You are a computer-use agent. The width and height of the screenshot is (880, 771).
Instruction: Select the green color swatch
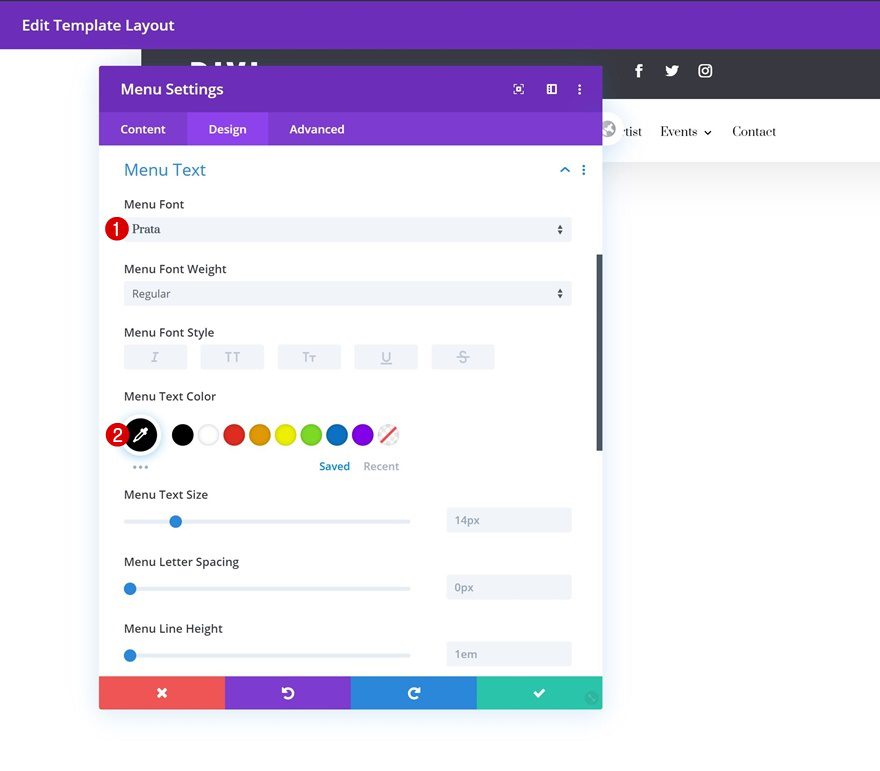[311, 435]
